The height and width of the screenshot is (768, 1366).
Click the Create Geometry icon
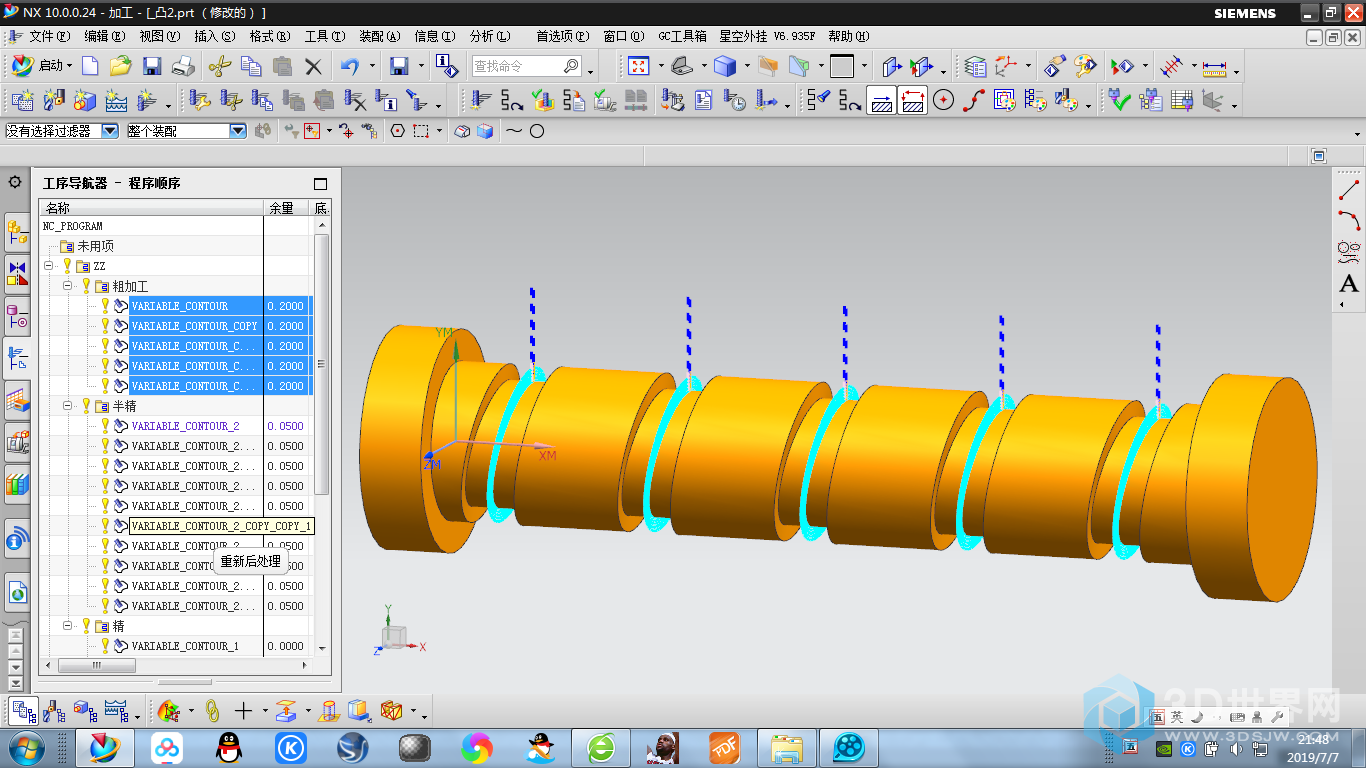tap(85, 100)
